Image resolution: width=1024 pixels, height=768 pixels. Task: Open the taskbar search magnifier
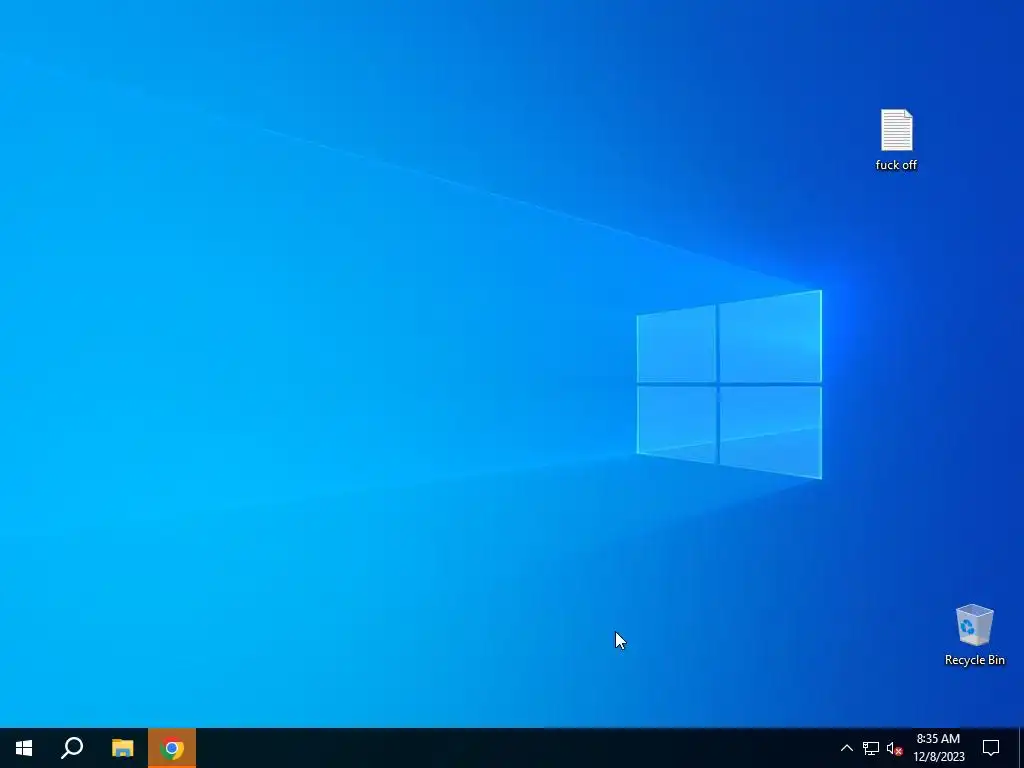pyautogui.click(x=72, y=748)
